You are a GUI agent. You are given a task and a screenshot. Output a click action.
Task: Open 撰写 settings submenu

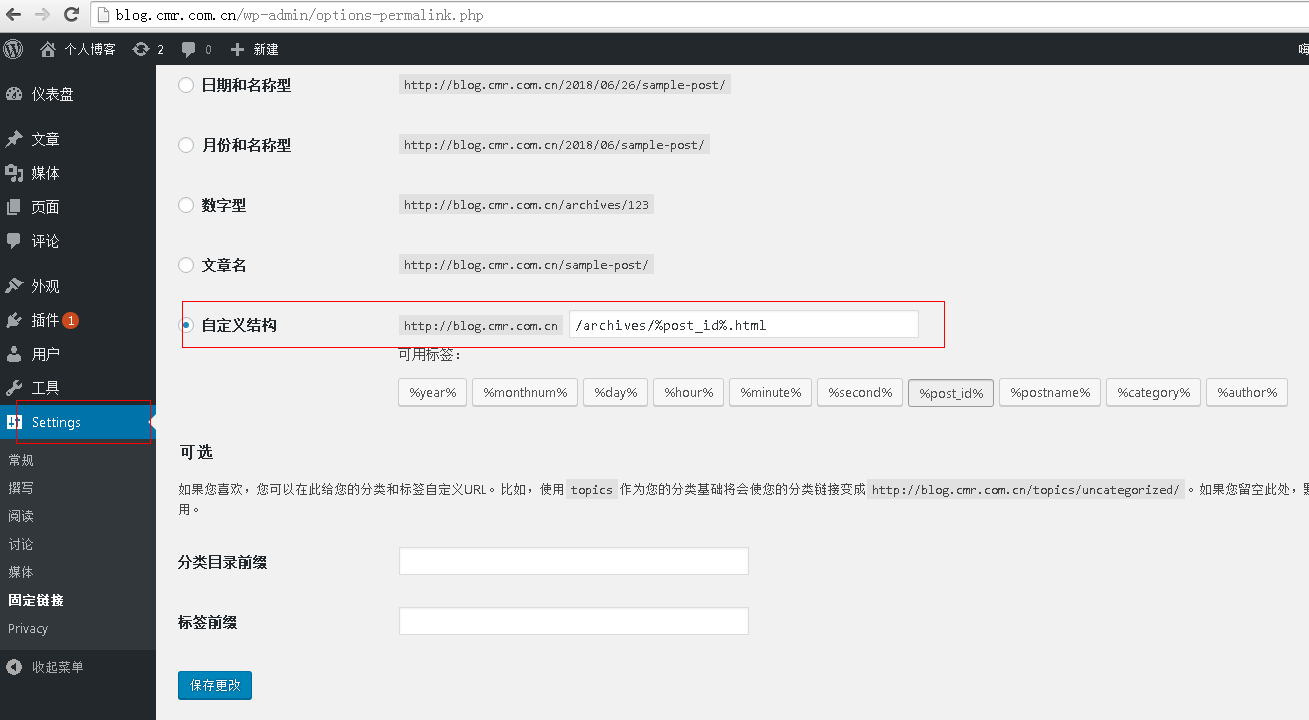(x=21, y=488)
